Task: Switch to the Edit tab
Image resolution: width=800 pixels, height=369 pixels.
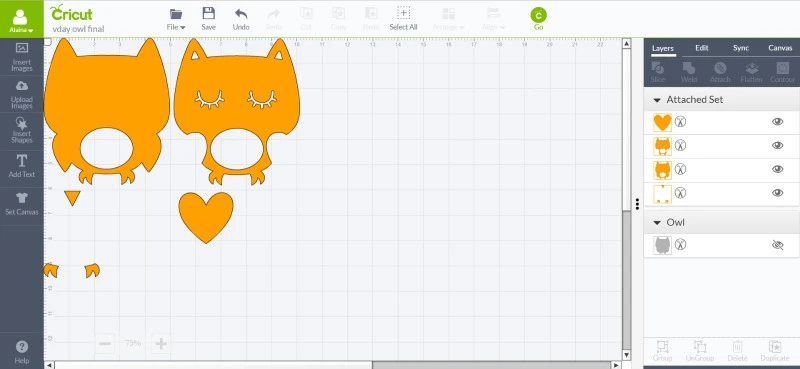Action: click(x=702, y=48)
